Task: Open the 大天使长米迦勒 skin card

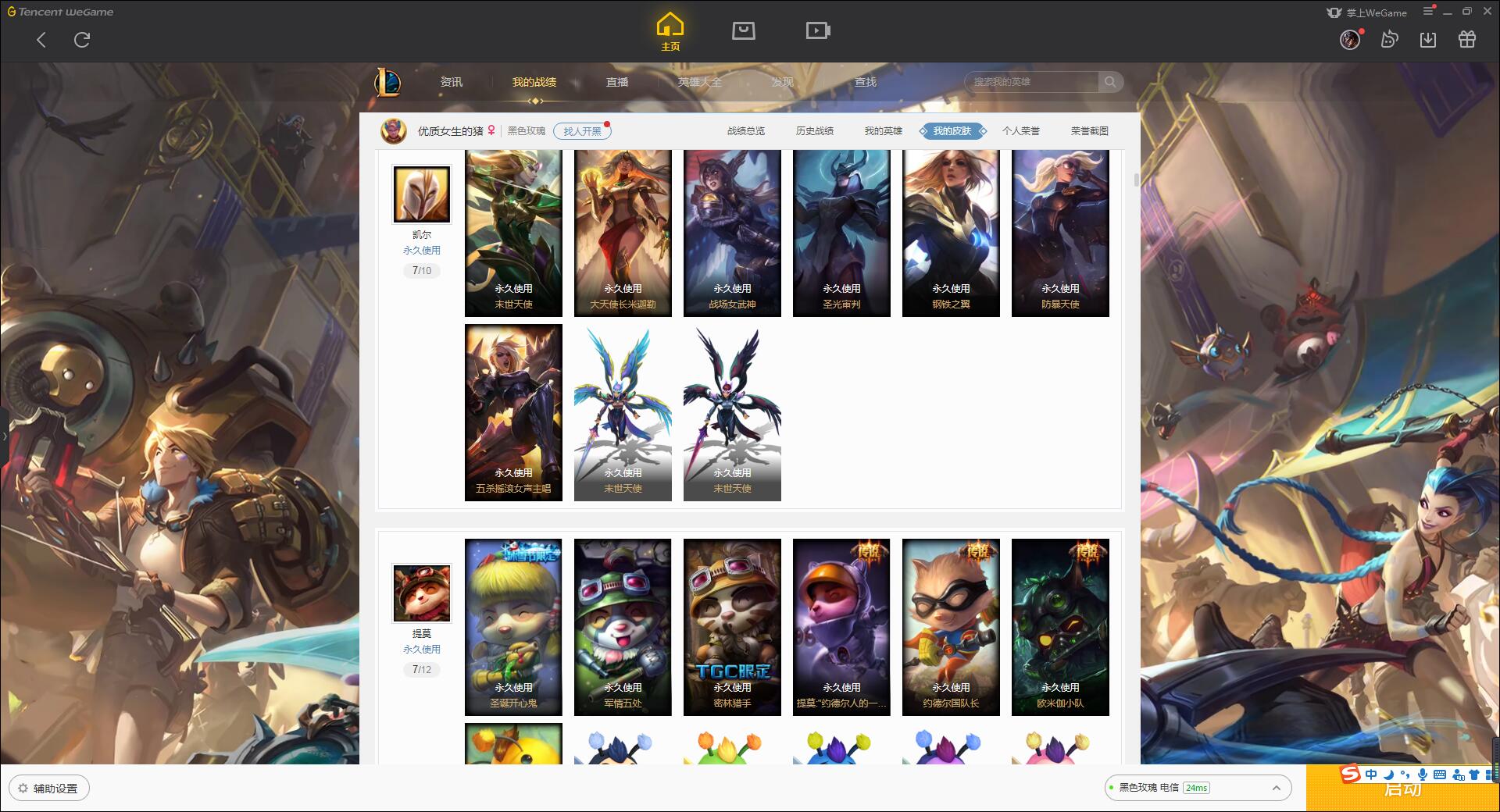Action: (623, 233)
